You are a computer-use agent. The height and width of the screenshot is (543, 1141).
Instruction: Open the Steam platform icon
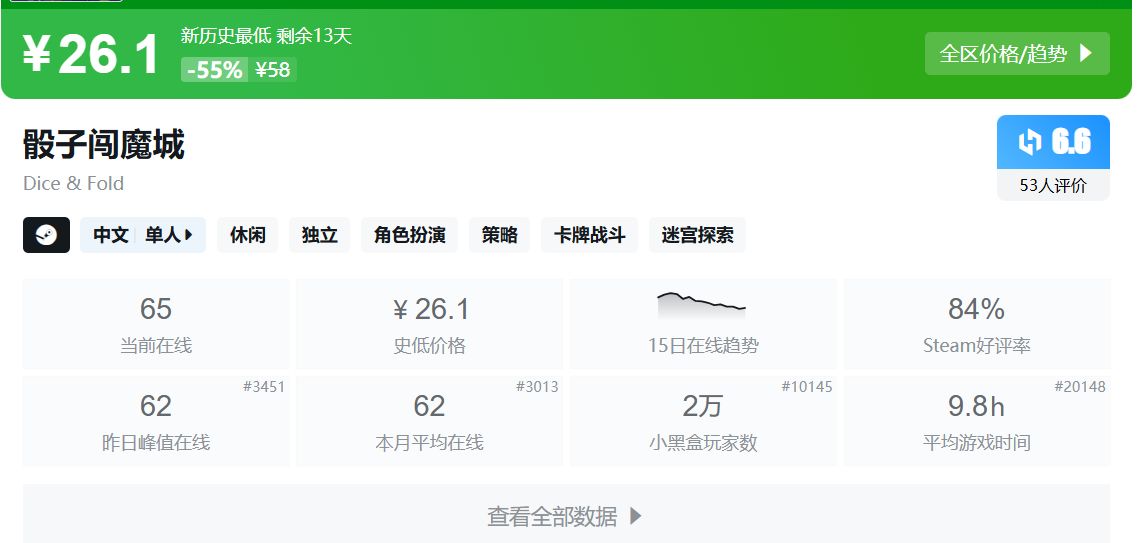click(47, 235)
